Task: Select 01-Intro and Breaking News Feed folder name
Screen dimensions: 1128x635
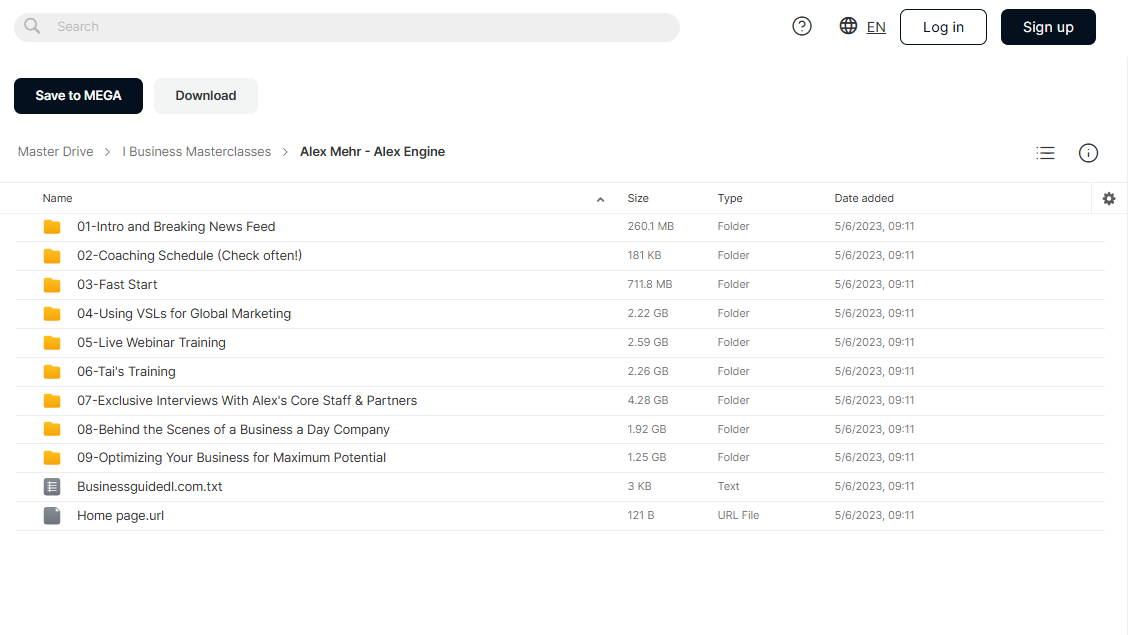Action: [x=176, y=227]
